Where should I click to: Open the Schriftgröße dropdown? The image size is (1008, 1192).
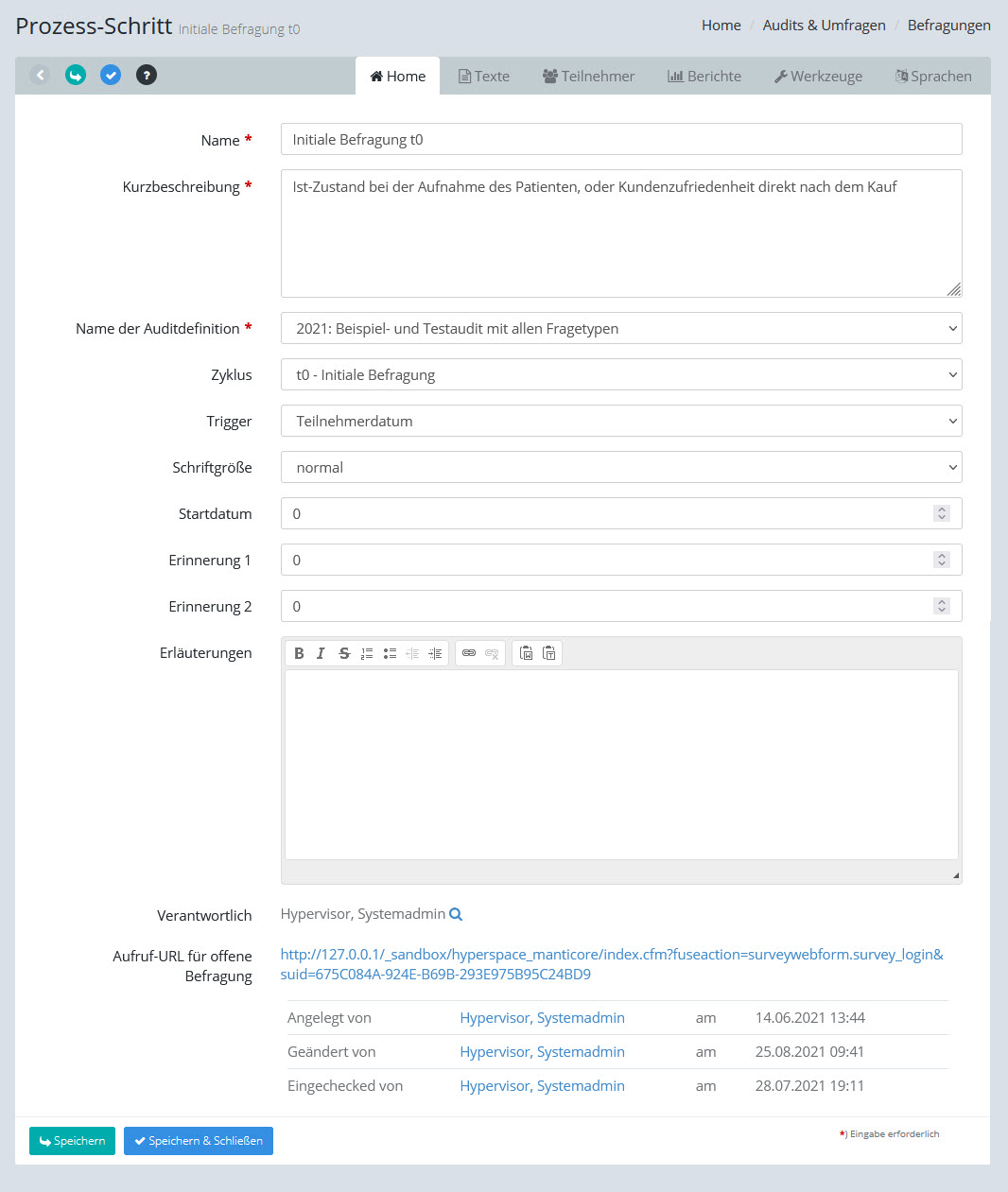tap(621, 467)
